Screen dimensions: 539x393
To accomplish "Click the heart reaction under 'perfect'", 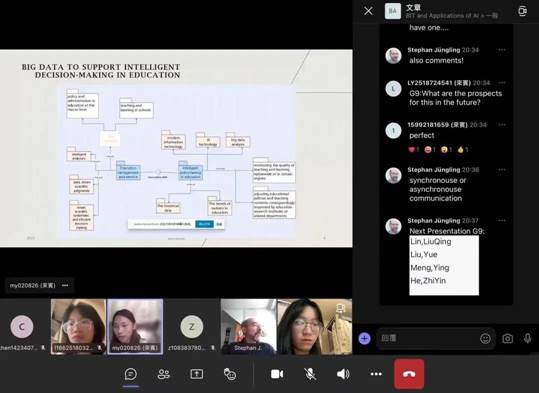I will (x=414, y=150).
